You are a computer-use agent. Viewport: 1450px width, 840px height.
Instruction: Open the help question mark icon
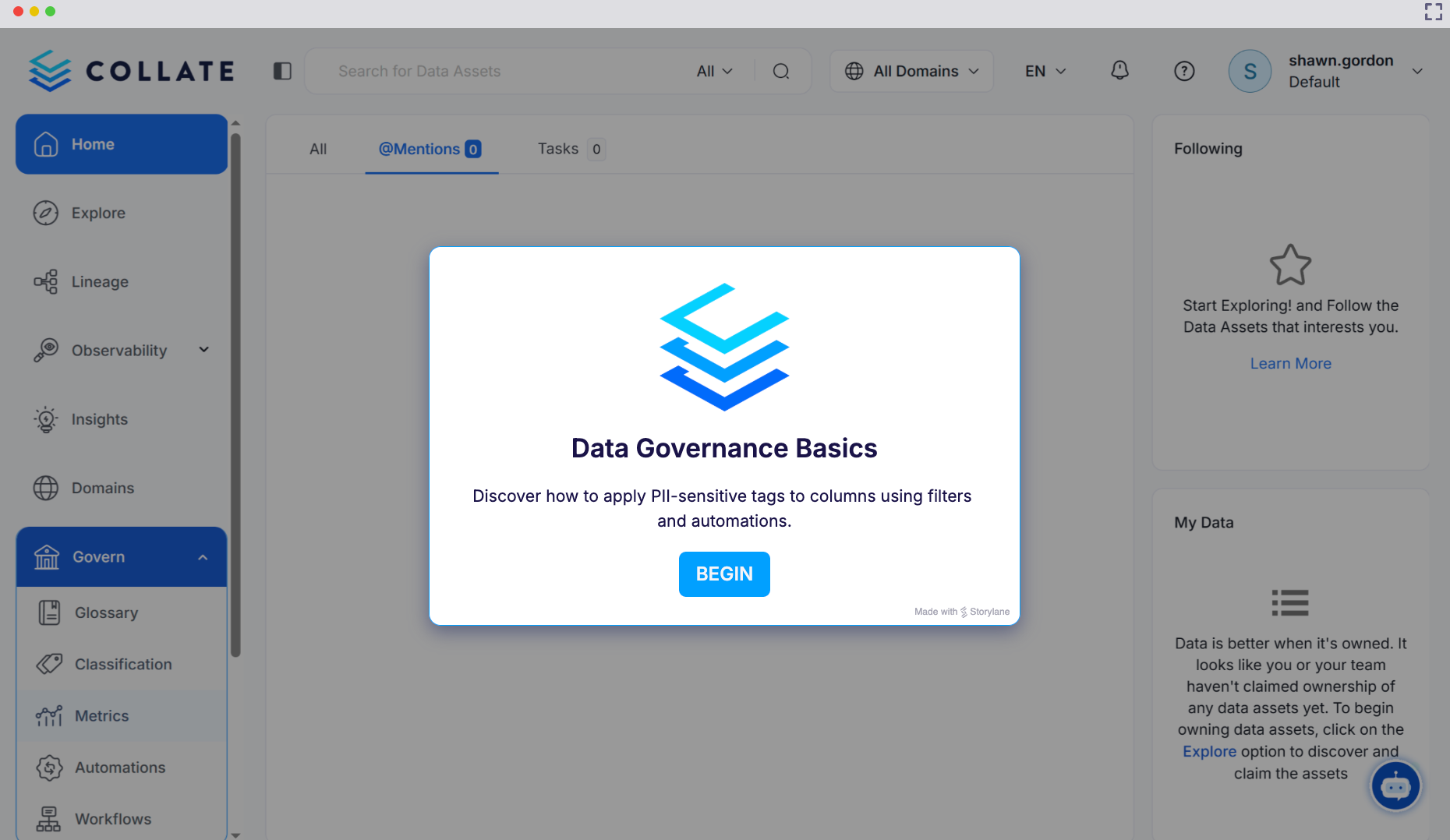point(1183,70)
